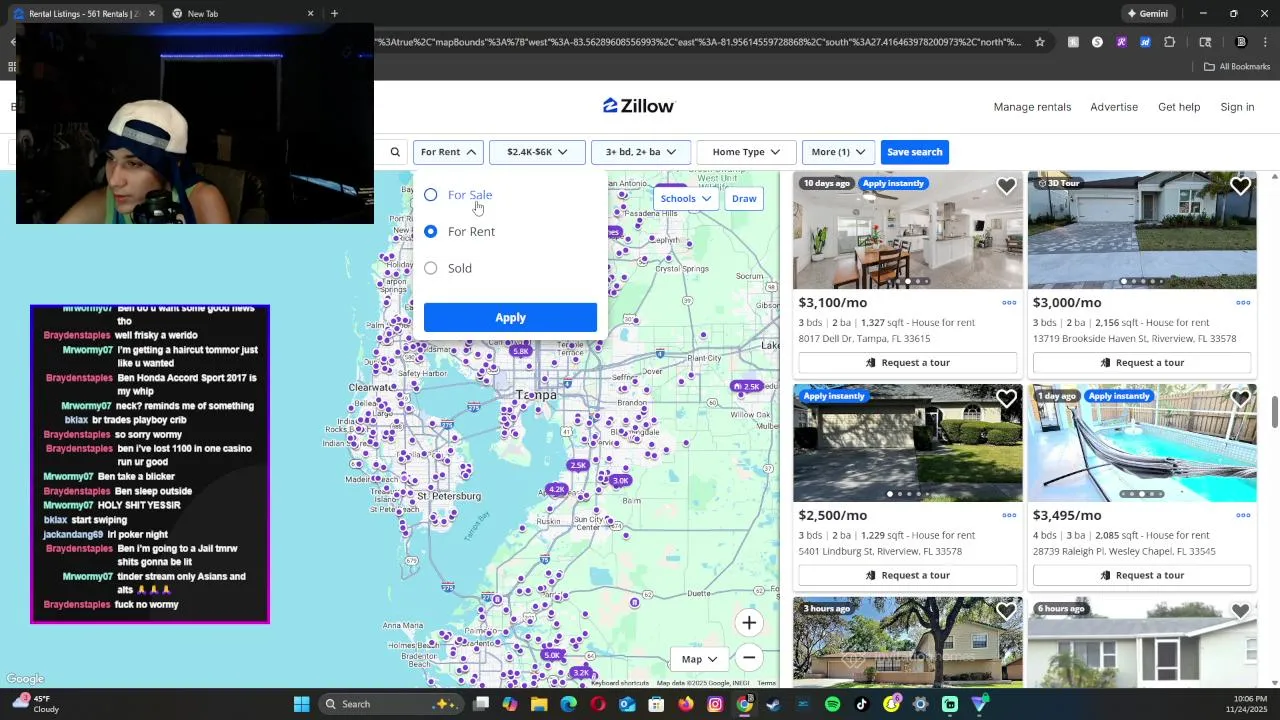Viewport: 1280px width, 720px height.
Task: Click the search magnifier icon beside For Rent
Action: (x=395, y=152)
